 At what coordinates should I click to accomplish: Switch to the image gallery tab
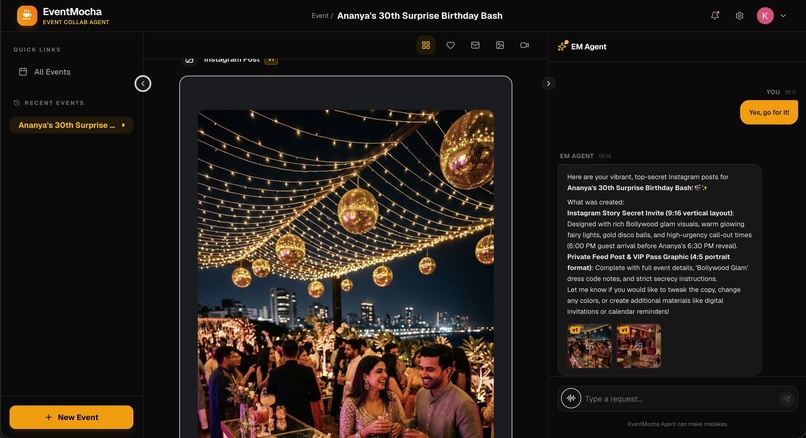(x=500, y=45)
